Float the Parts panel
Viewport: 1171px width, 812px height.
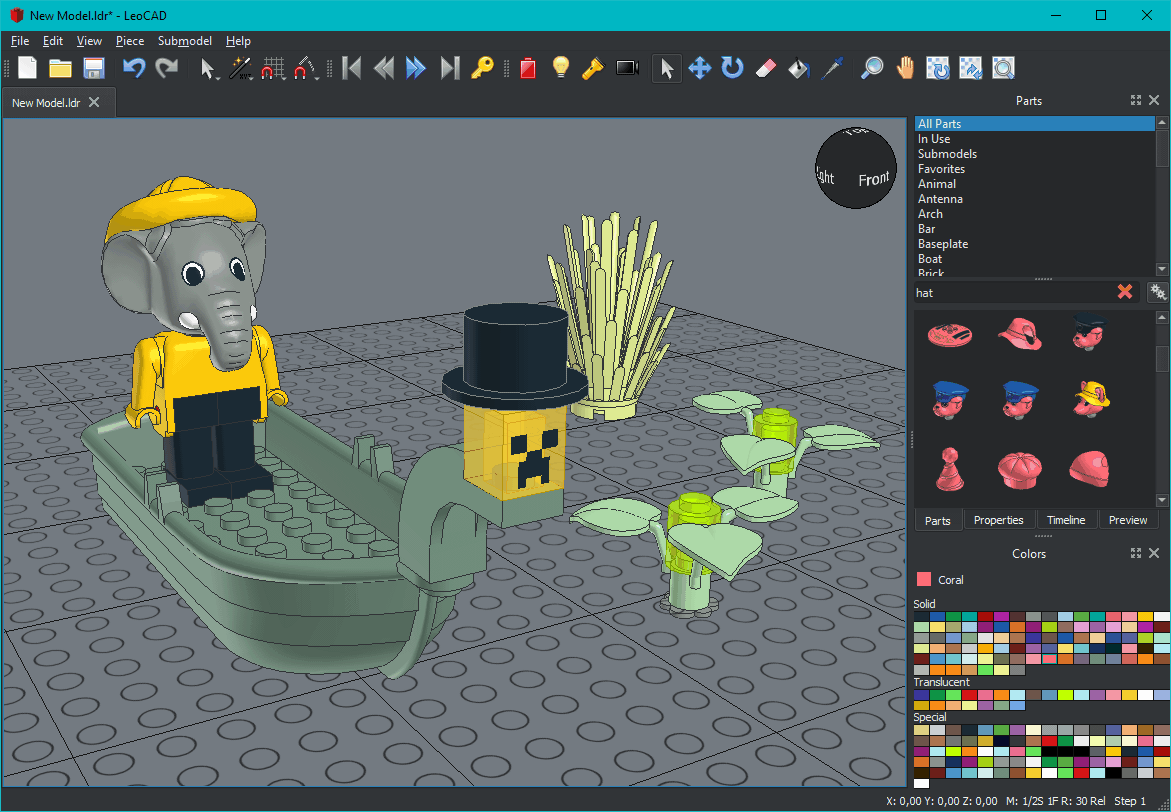[1136, 100]
